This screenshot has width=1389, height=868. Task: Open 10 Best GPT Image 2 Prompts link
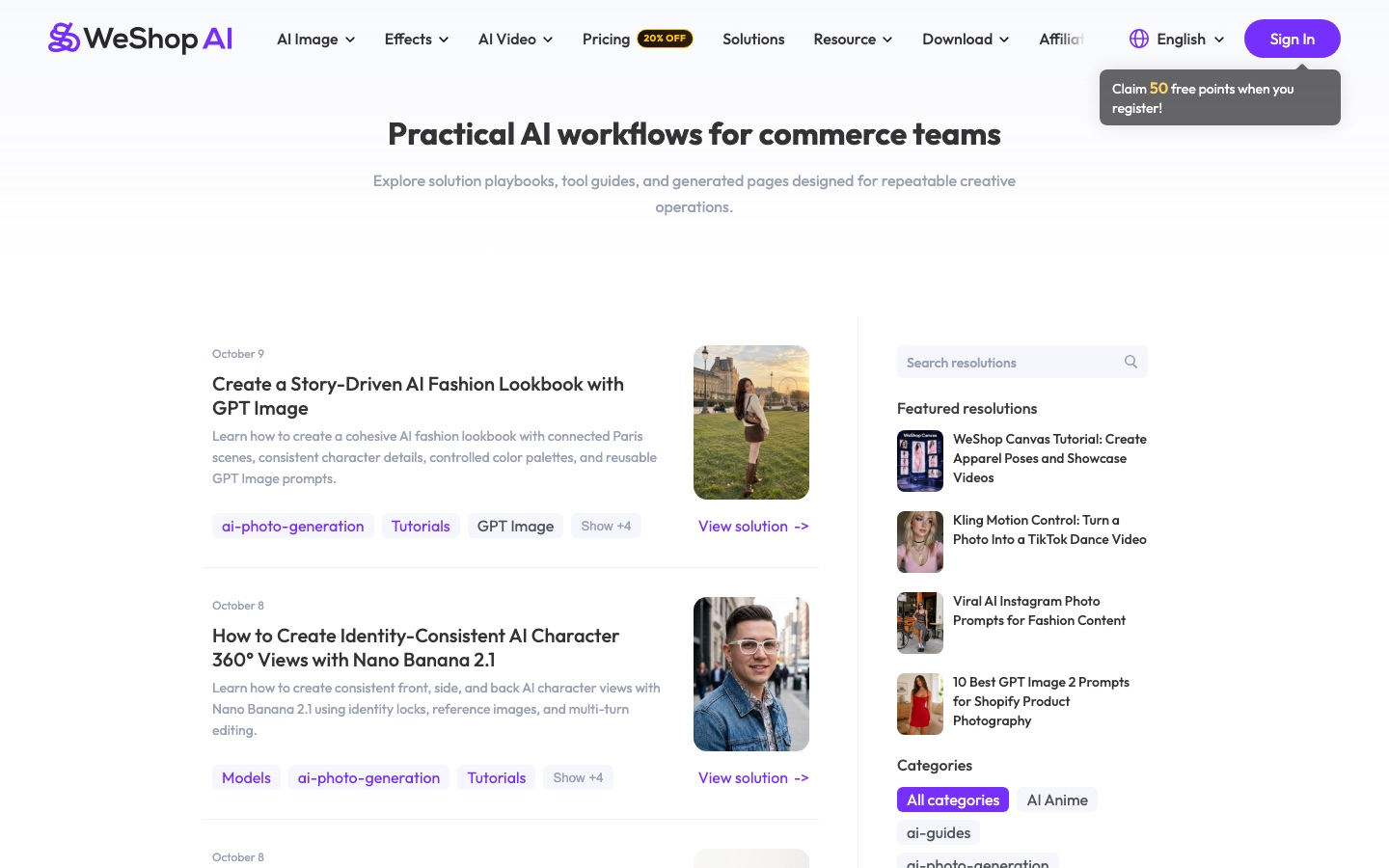point(1041,701)
